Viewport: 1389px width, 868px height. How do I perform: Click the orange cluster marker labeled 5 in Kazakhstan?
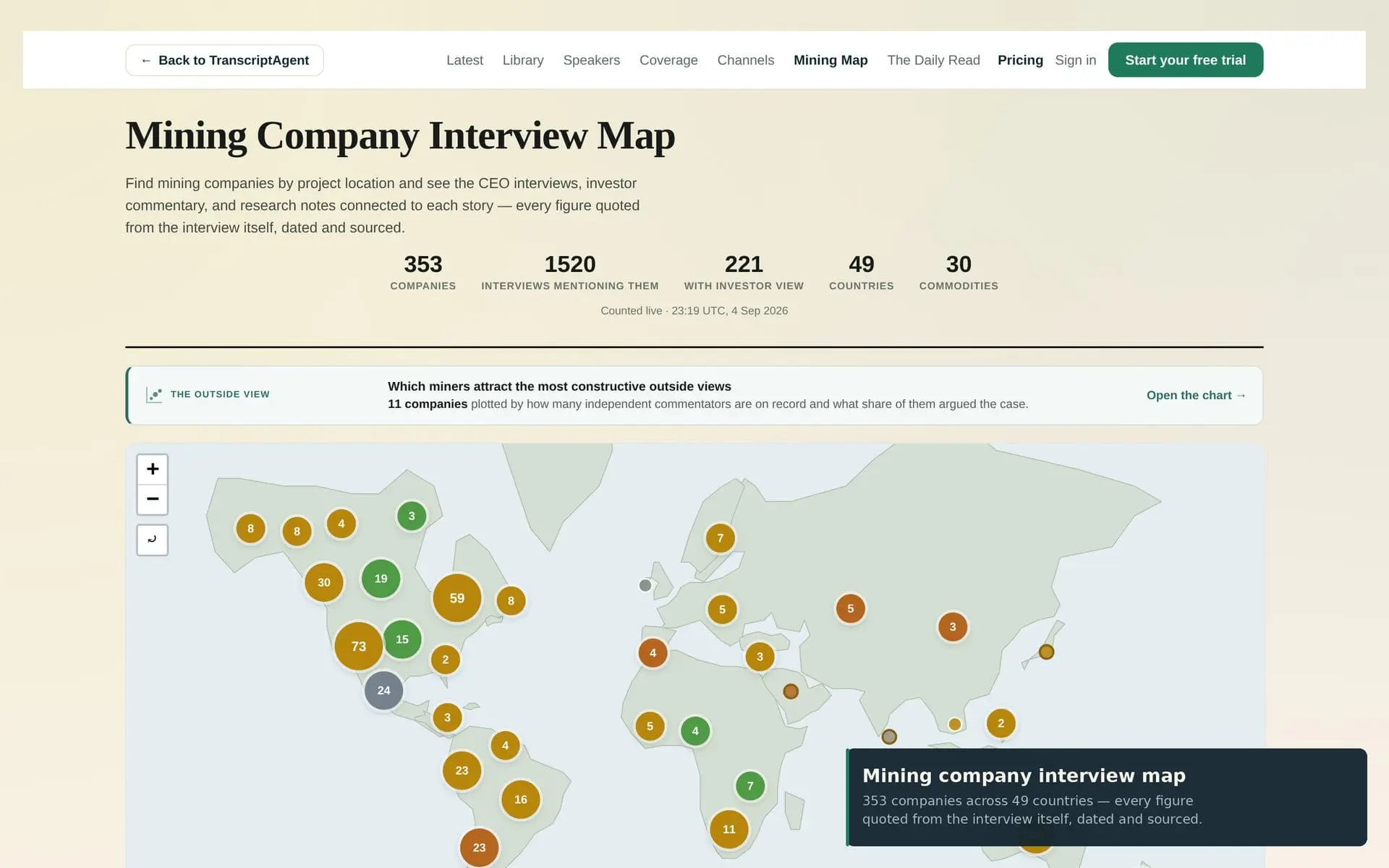pos(851,609)
